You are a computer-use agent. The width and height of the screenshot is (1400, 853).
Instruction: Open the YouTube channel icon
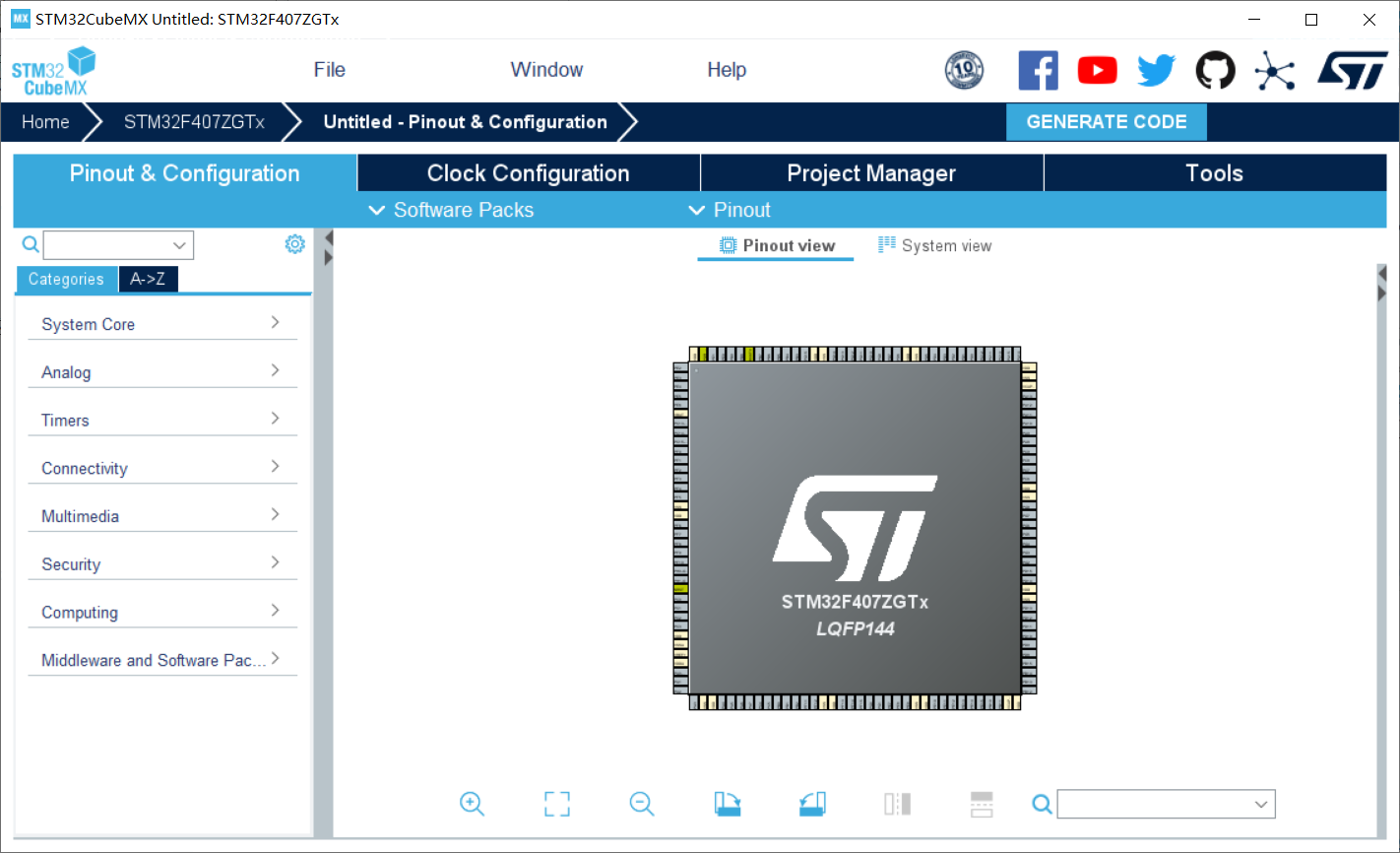point(1097,70)
